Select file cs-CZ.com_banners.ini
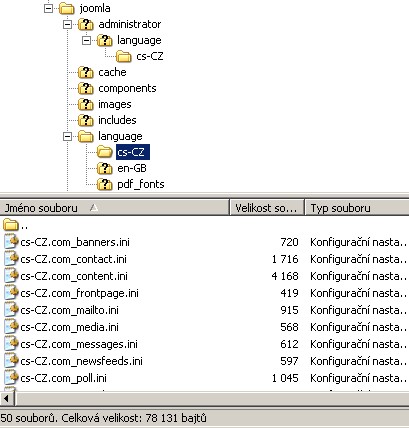 point(75,242)
